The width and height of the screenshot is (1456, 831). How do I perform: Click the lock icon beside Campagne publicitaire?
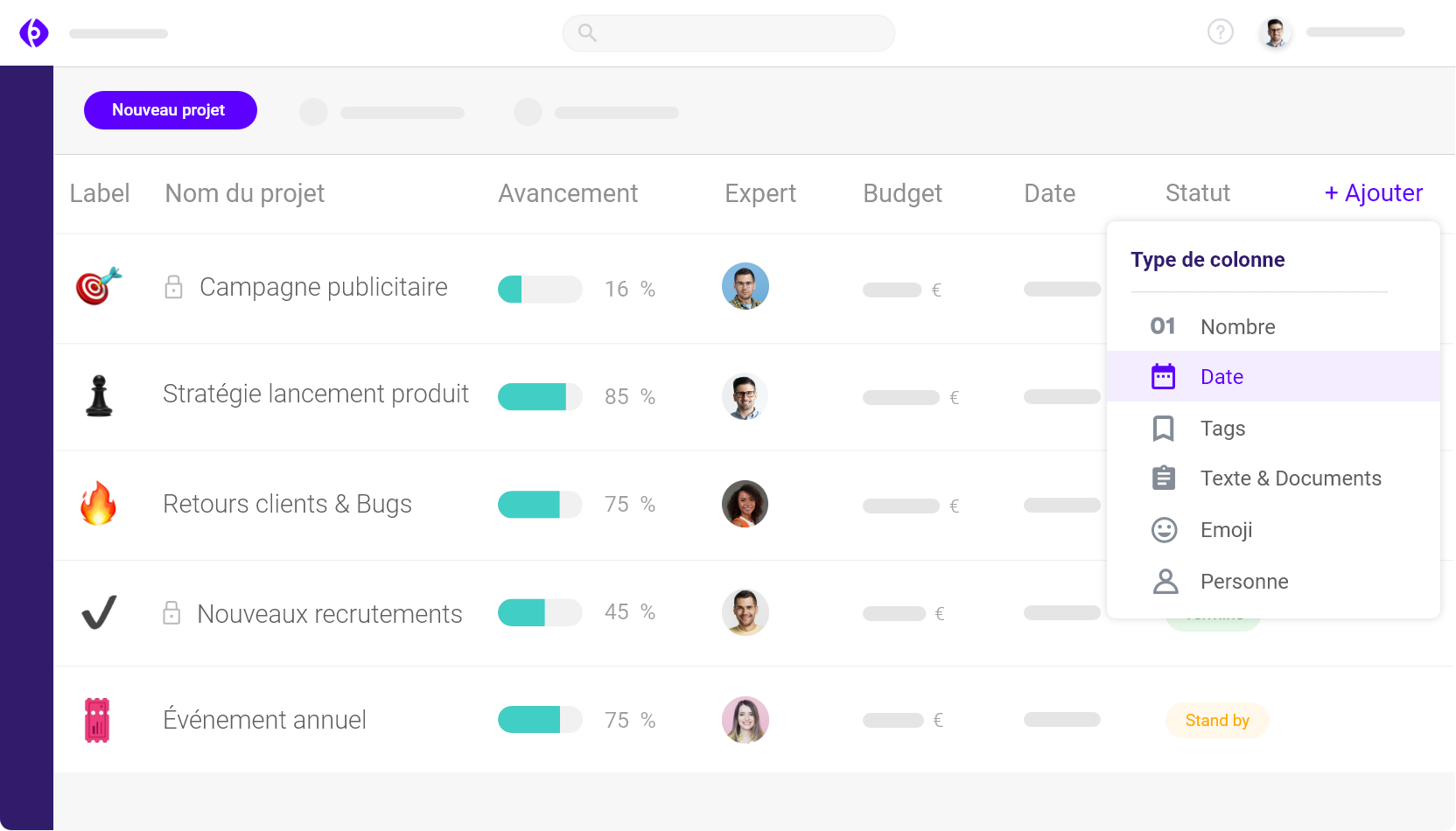click(x=174, y=287)
